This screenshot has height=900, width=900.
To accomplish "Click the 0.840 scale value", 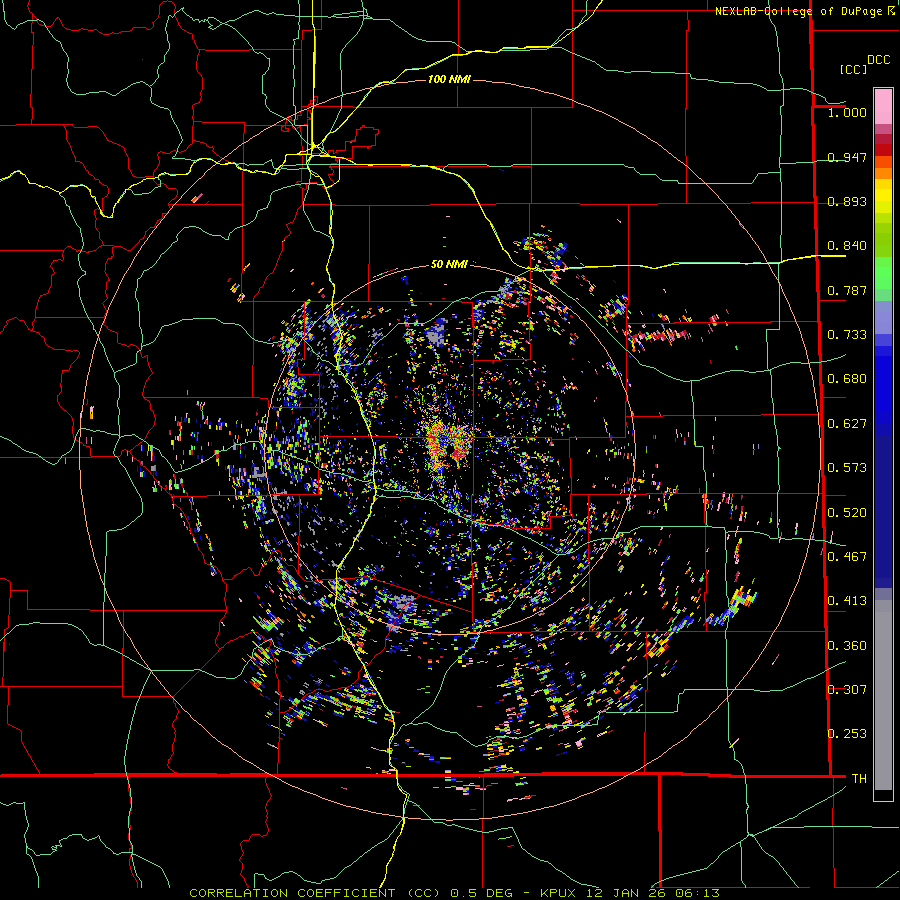I will click(x=847, y=246).
